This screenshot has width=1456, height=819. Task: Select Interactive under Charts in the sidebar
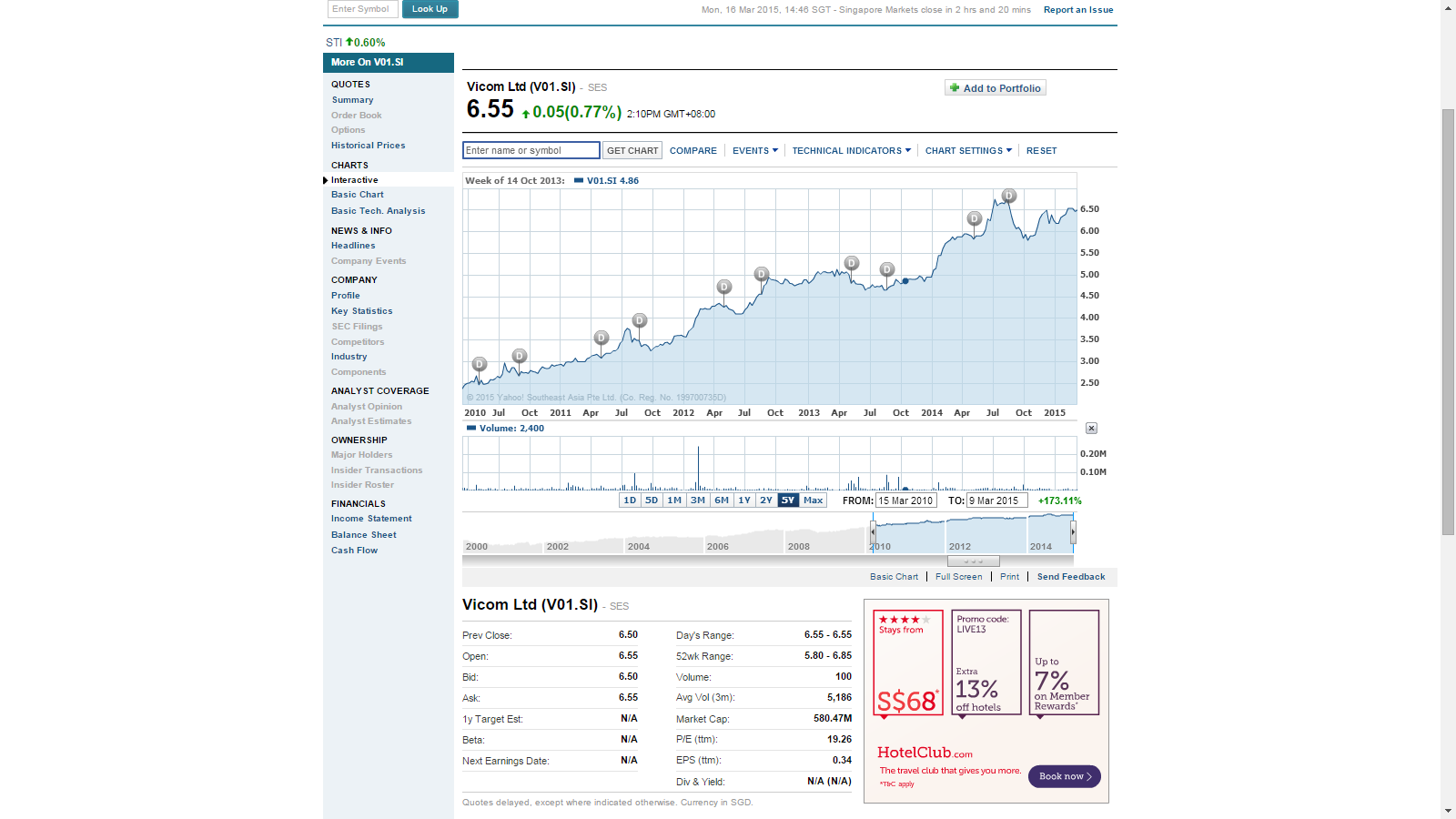point(355,180)
